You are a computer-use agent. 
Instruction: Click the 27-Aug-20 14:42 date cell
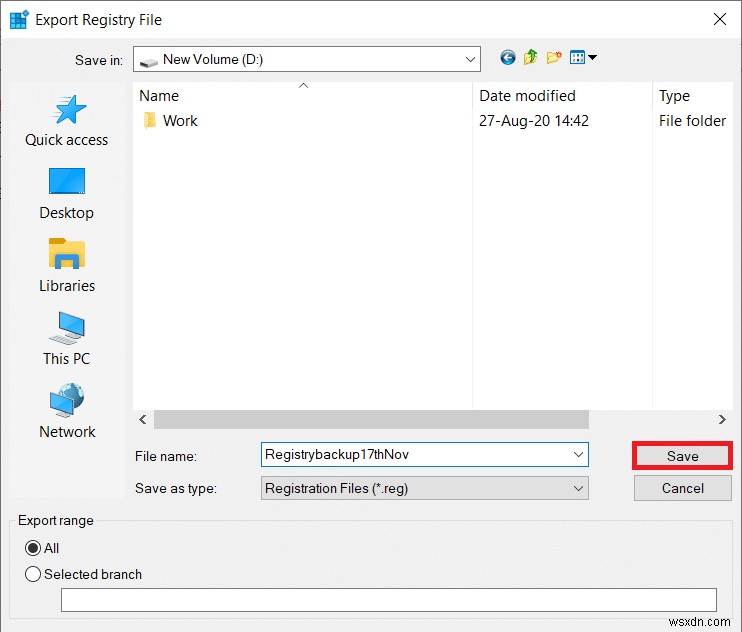534,121
